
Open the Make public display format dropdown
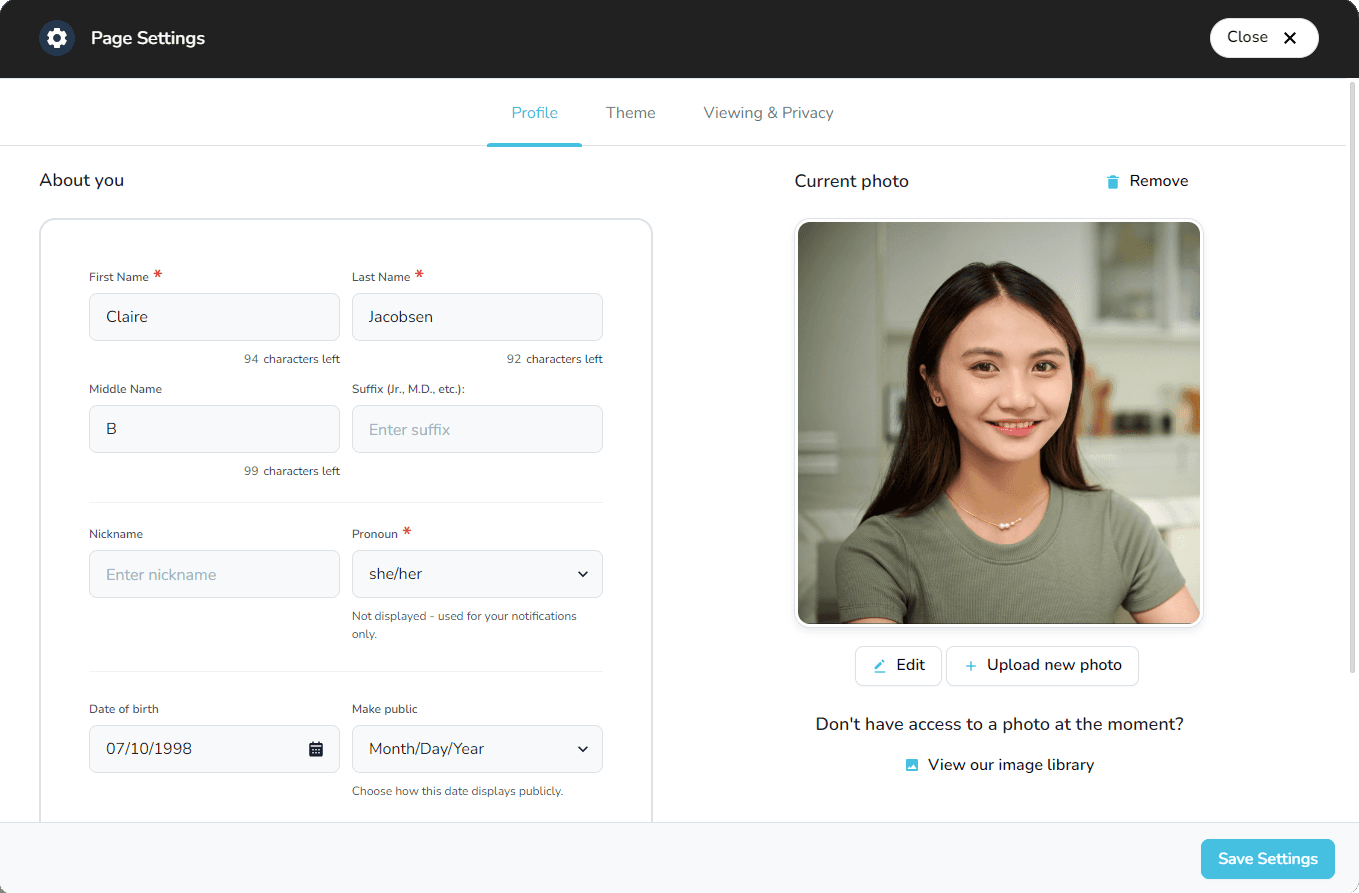coord(477,748)
